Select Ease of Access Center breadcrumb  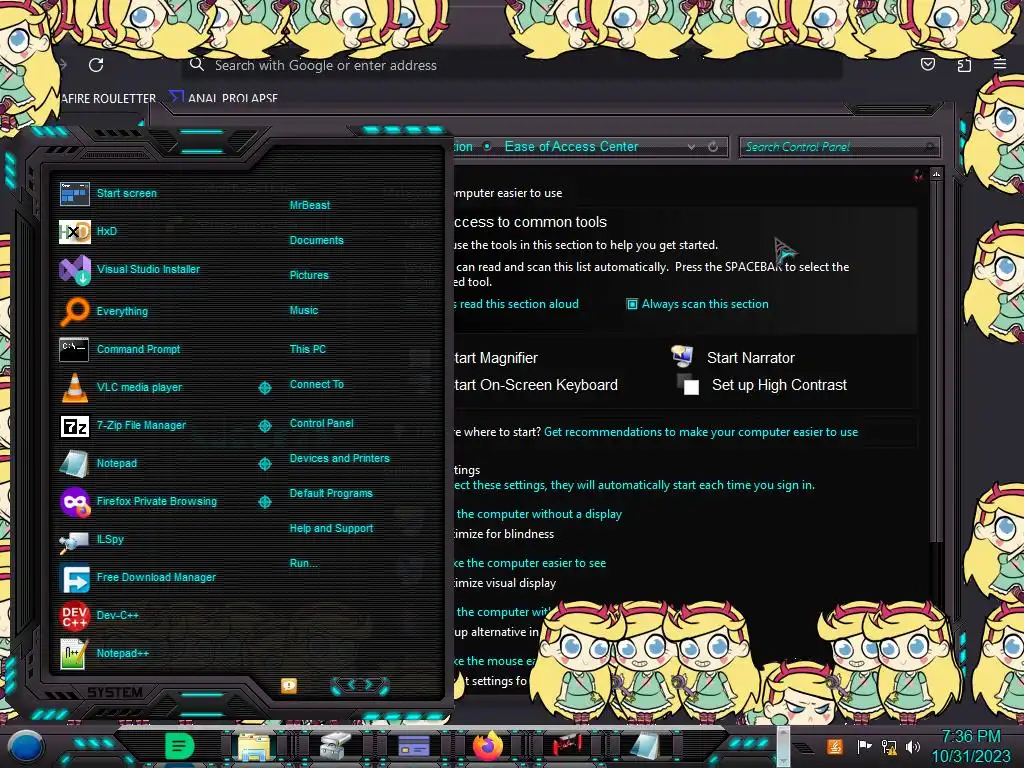(x=571, y=146)
